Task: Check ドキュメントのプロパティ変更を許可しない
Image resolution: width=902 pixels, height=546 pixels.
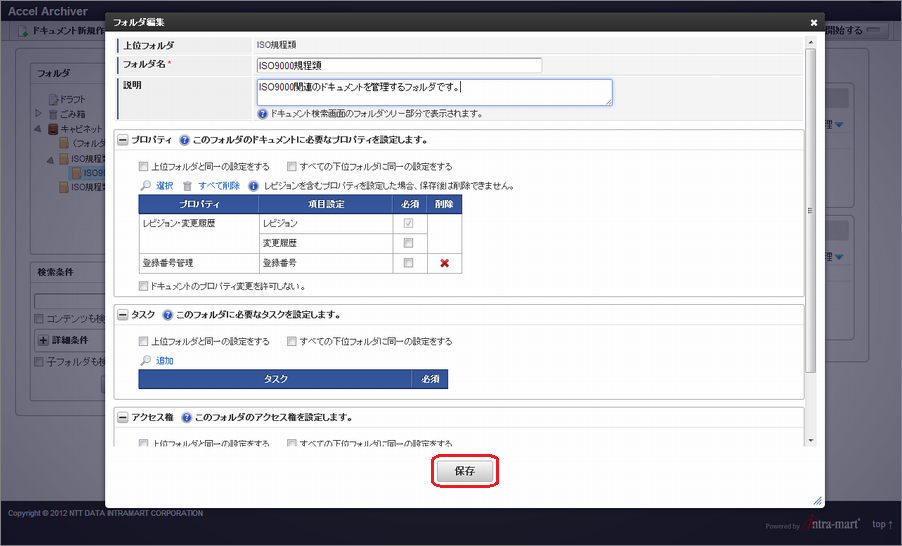Action: (143, 286)
